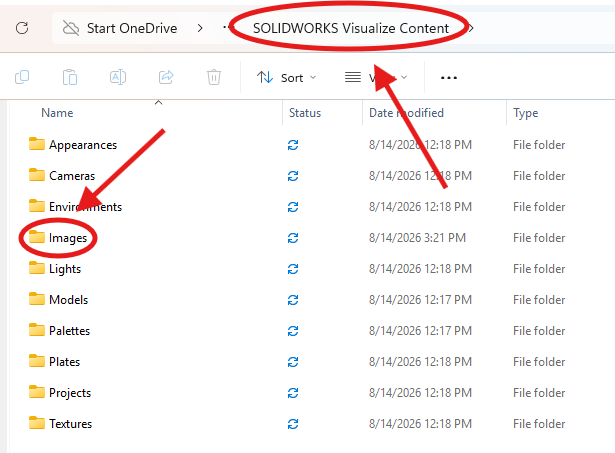Click sync status icon for Palettes
Viewport: 615px width, 453px height.
click(293, 331)
